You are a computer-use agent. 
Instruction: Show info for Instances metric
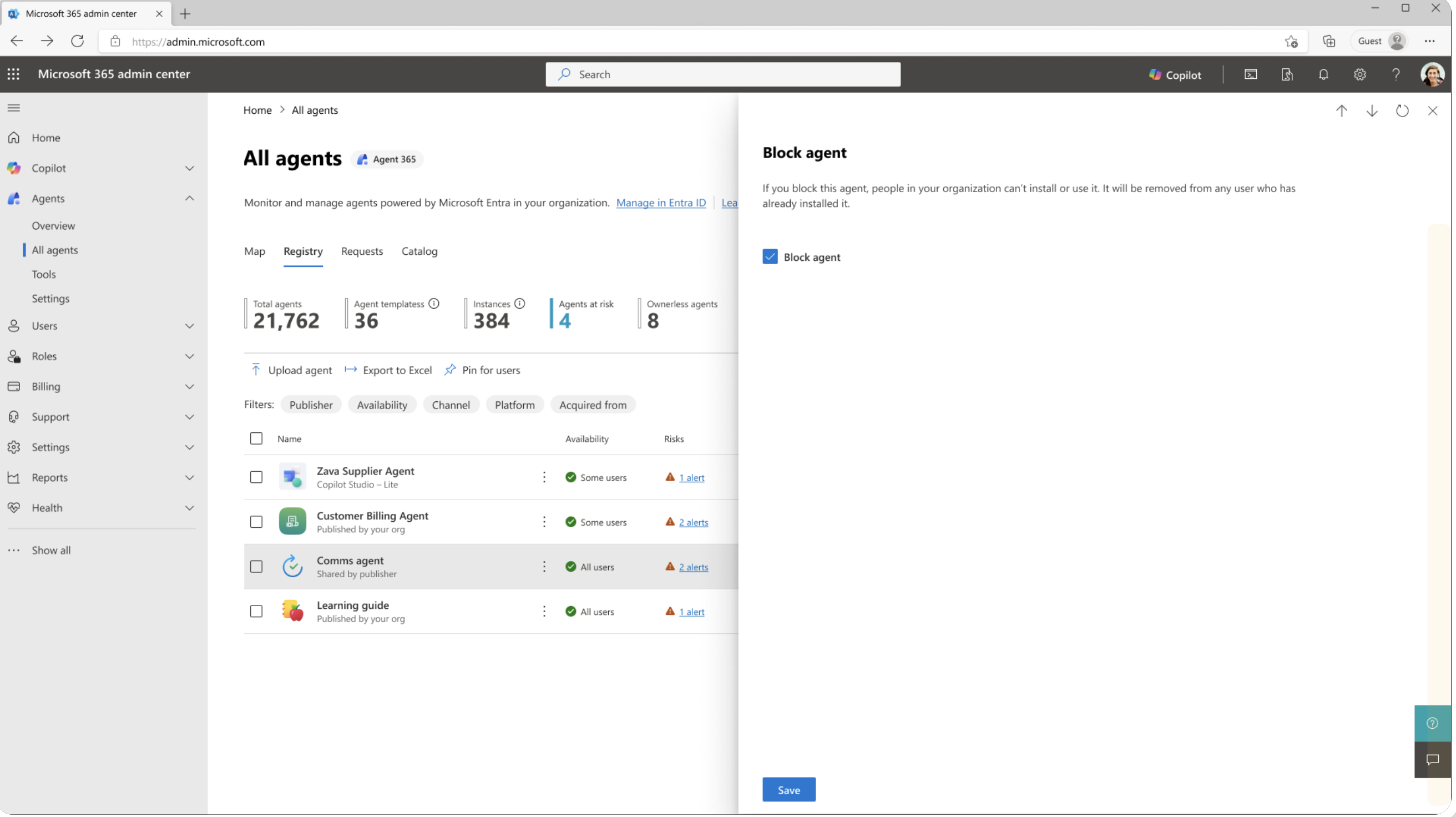click(x=520, y=304)
